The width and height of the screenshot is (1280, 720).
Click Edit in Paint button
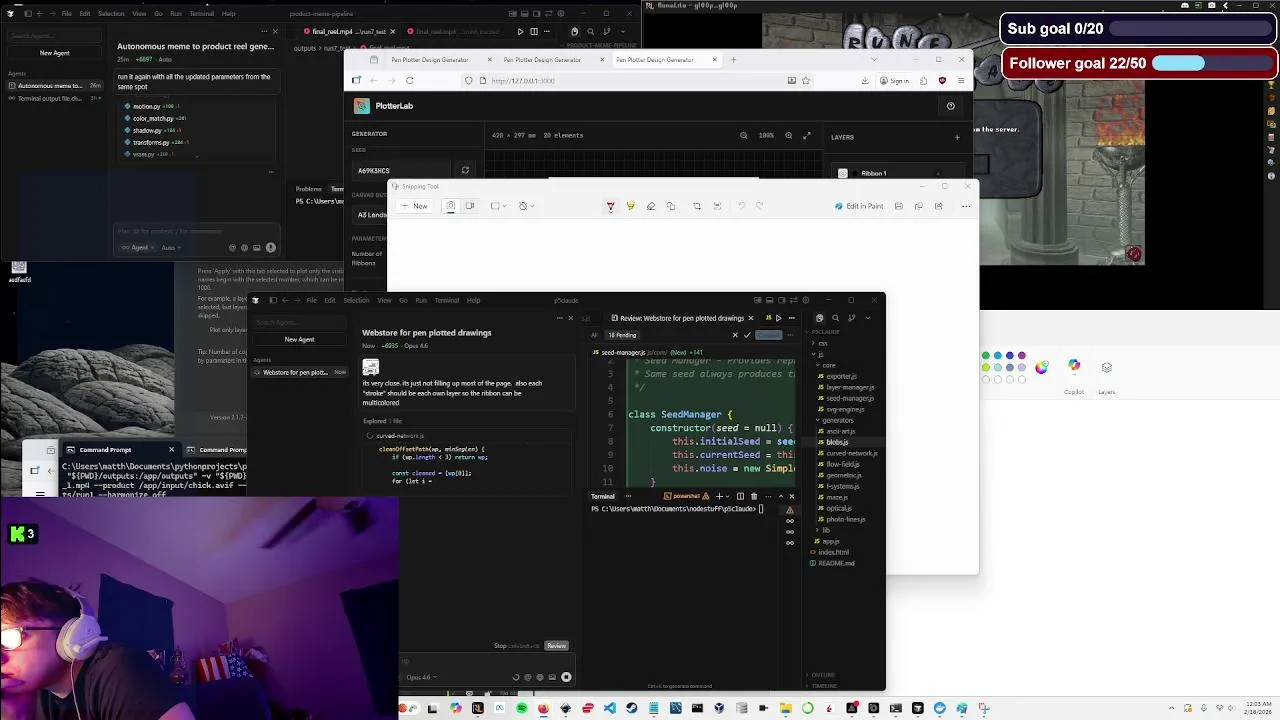coord(859,206)
